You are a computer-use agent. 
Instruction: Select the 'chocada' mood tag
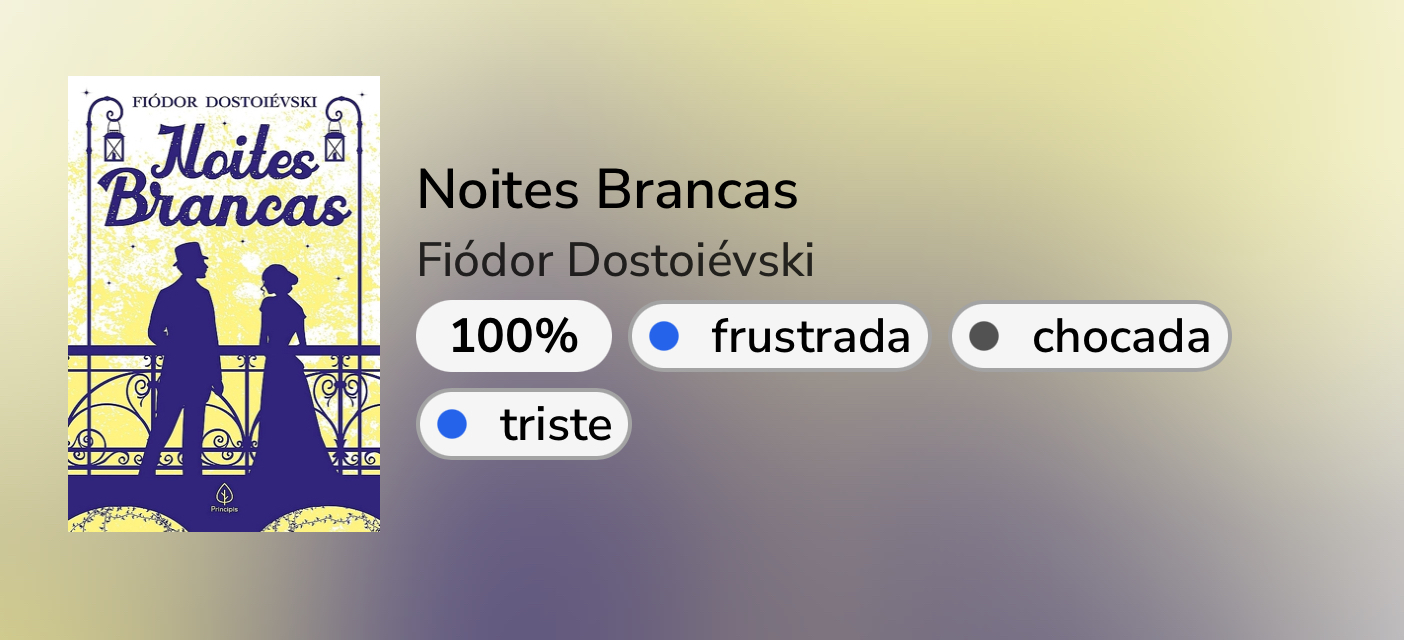pos(1090,337)
